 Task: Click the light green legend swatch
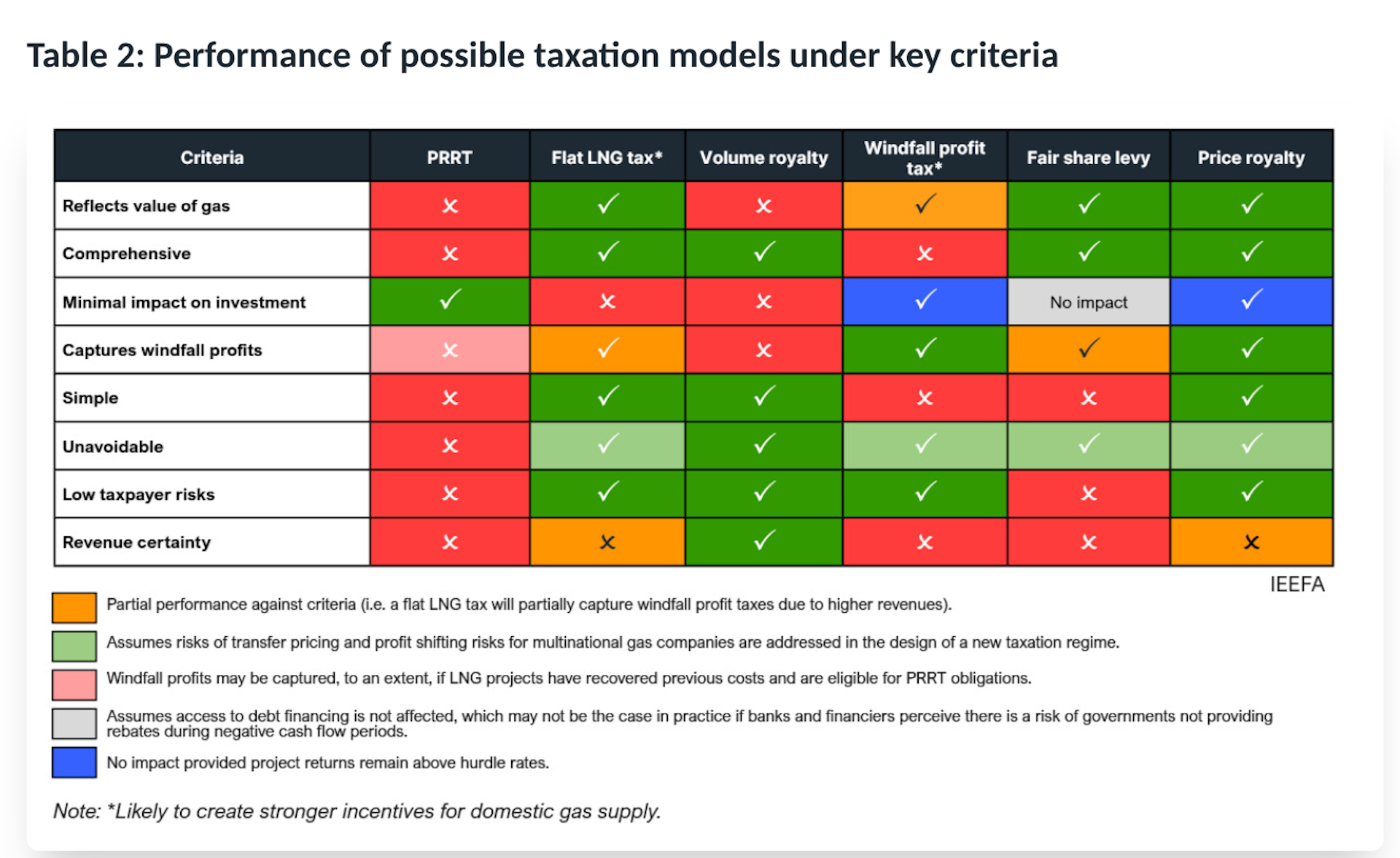coord(74,646)
